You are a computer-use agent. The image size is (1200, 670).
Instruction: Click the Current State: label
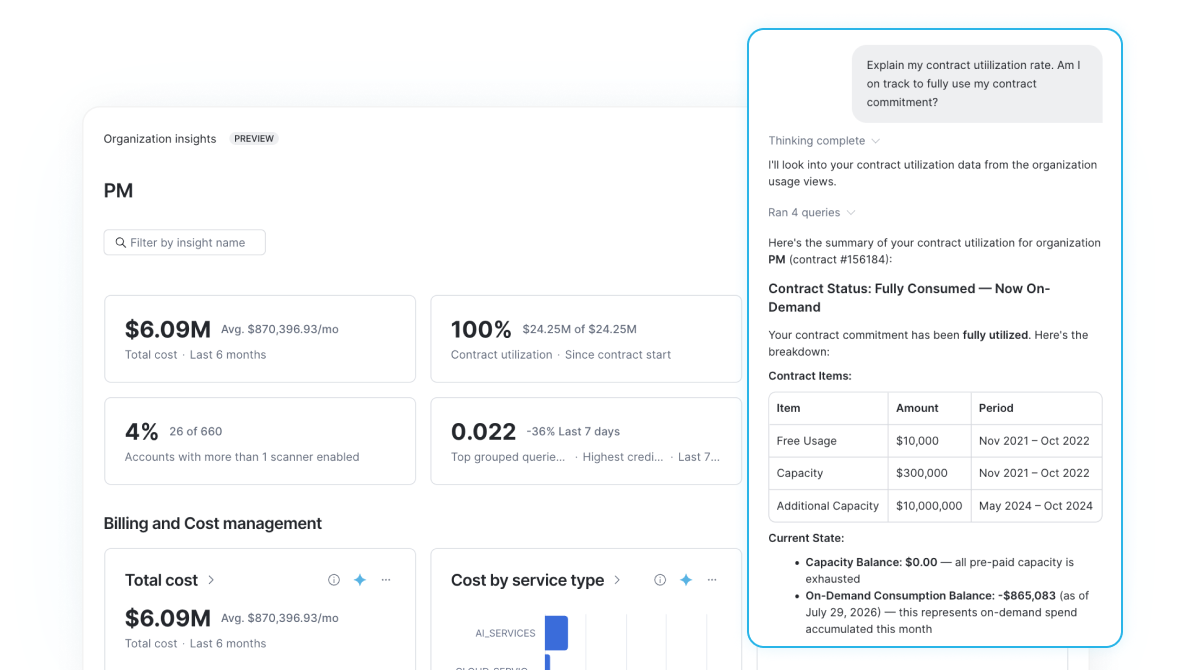(806, 538)
